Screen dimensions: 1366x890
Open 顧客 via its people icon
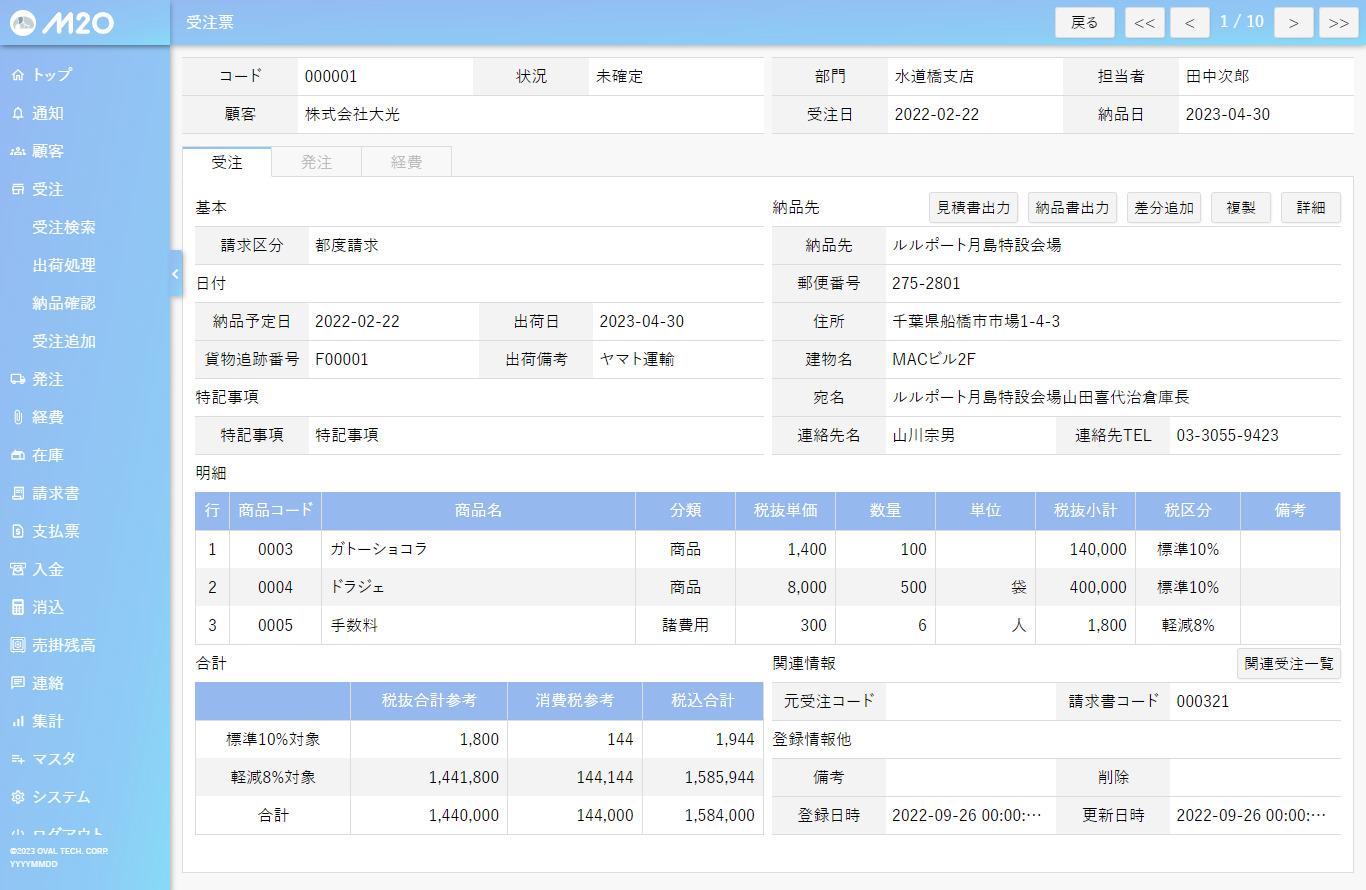(x=17, y=152)
